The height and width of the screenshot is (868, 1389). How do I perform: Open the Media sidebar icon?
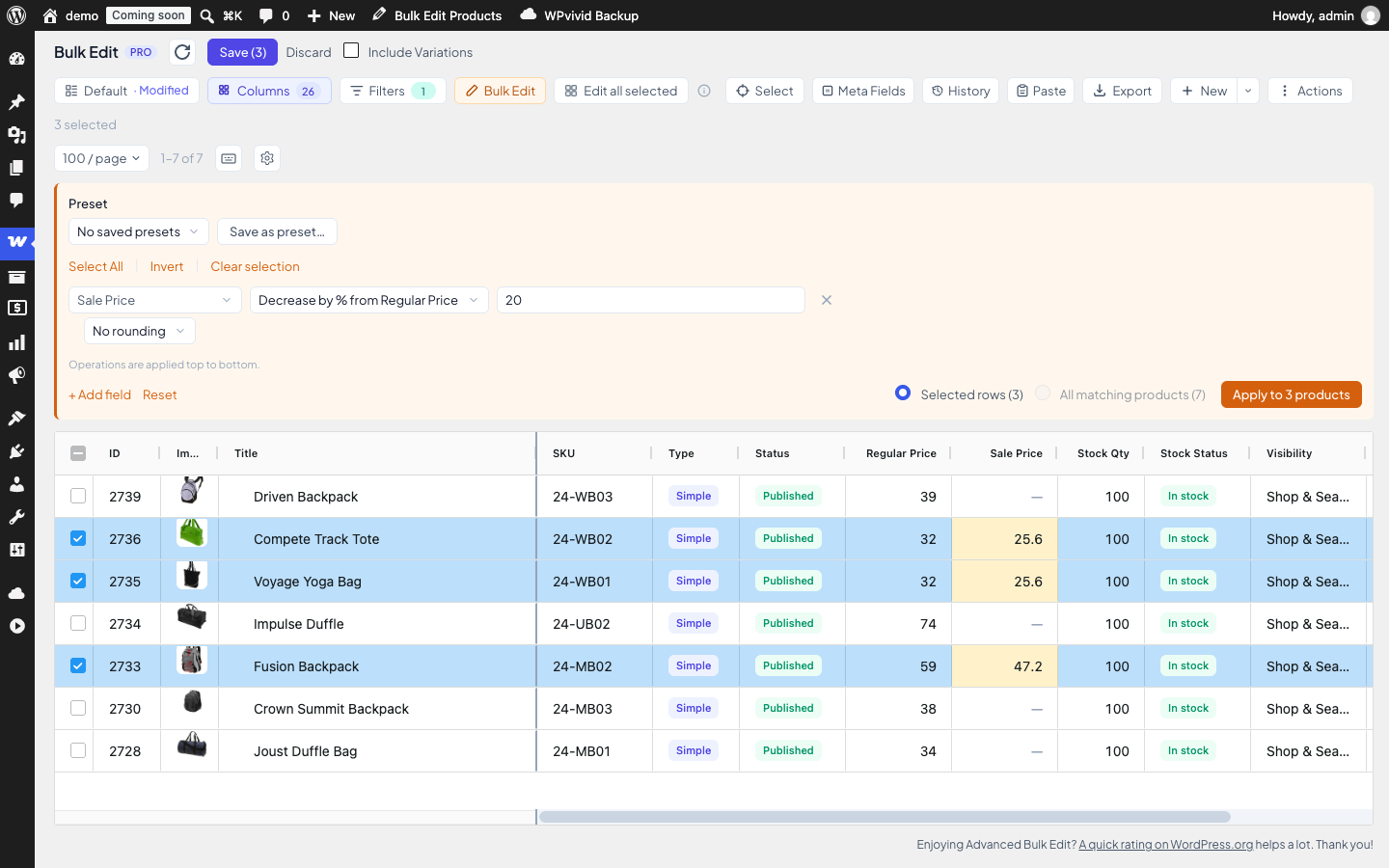click(17, 135)
